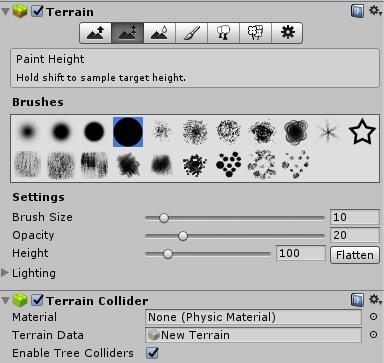Choose the starburst sparkle brush
Viewport: 384px width, 363px height.
pyautogui.click(x=328, y=132)
